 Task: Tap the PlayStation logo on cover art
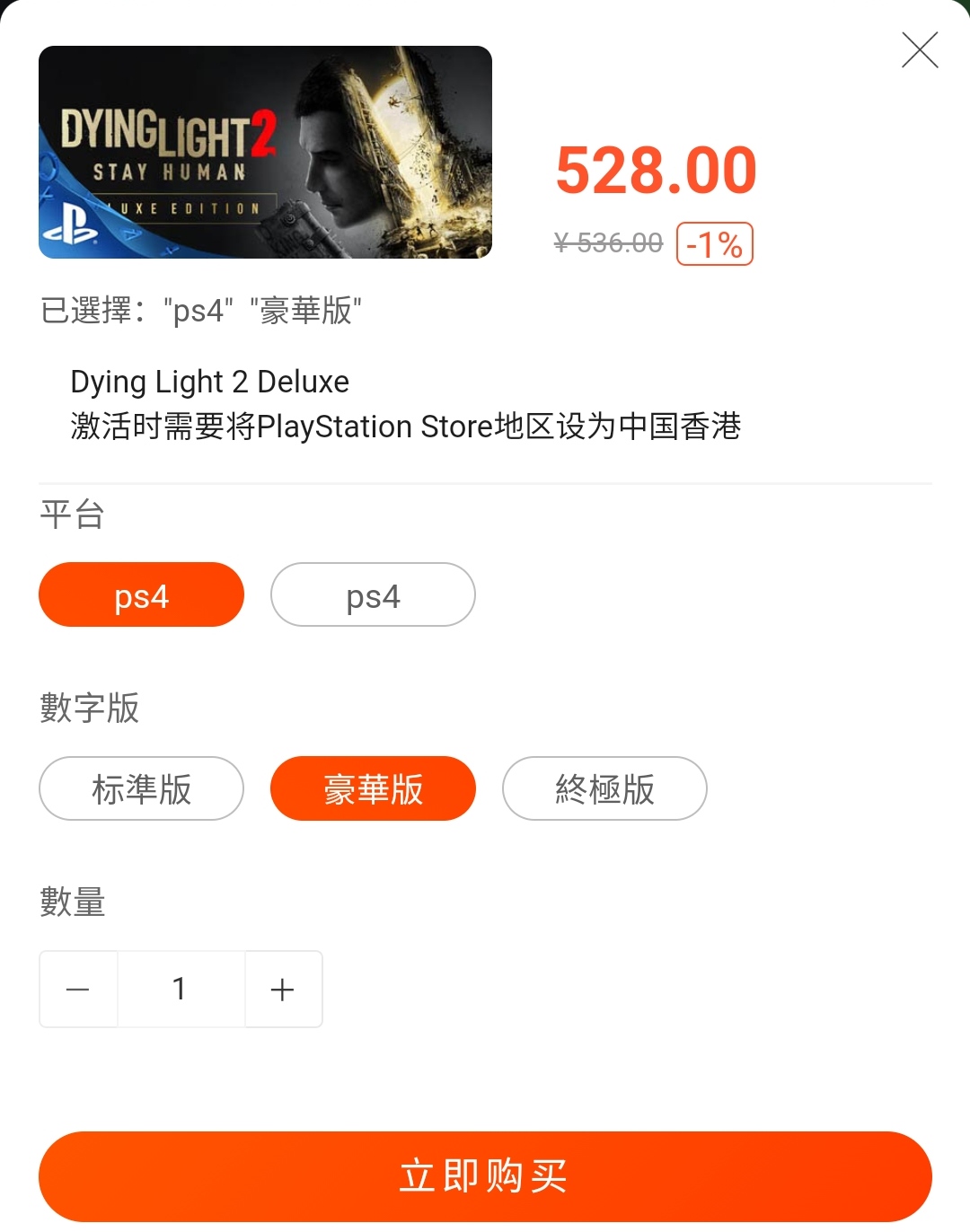coord(71,225)
